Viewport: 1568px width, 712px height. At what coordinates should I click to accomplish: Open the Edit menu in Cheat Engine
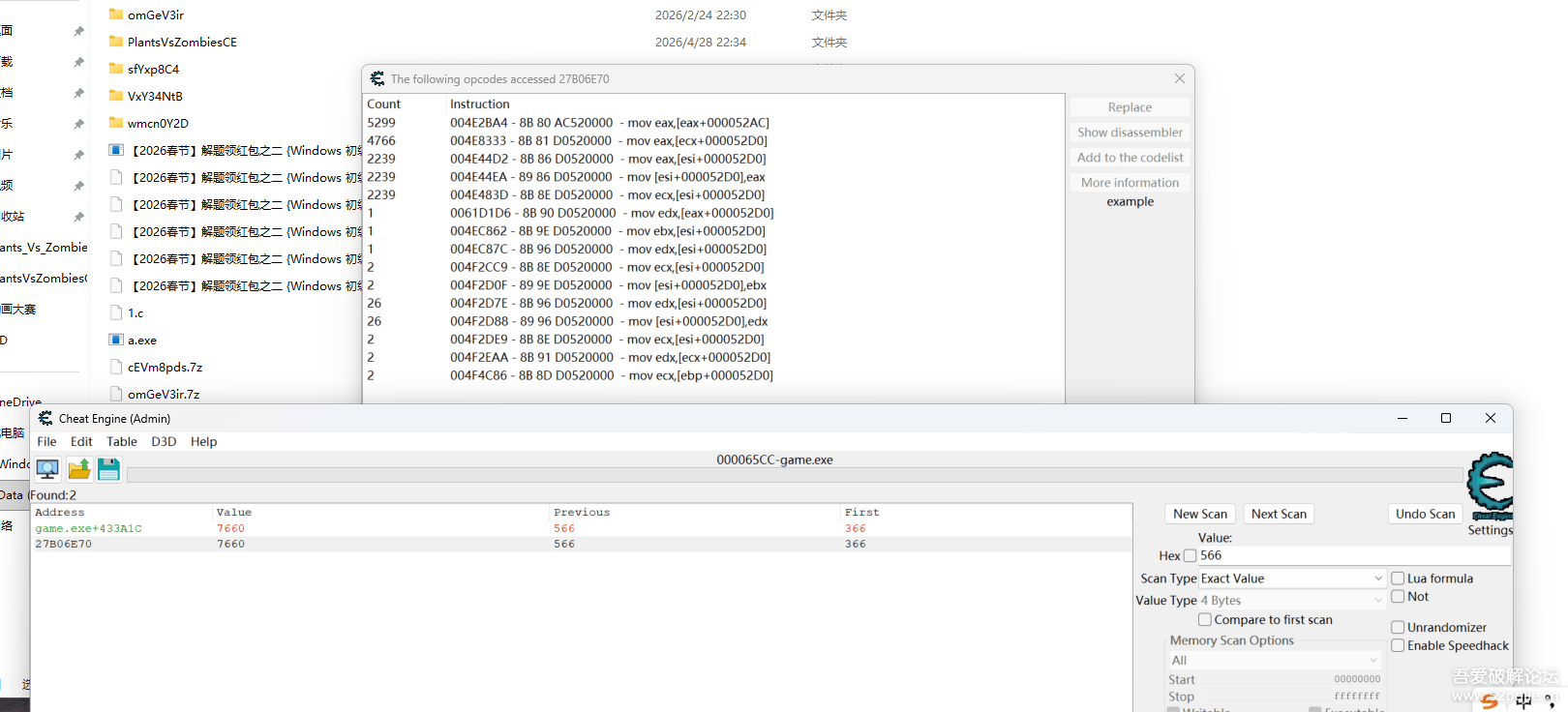(81, 441)
